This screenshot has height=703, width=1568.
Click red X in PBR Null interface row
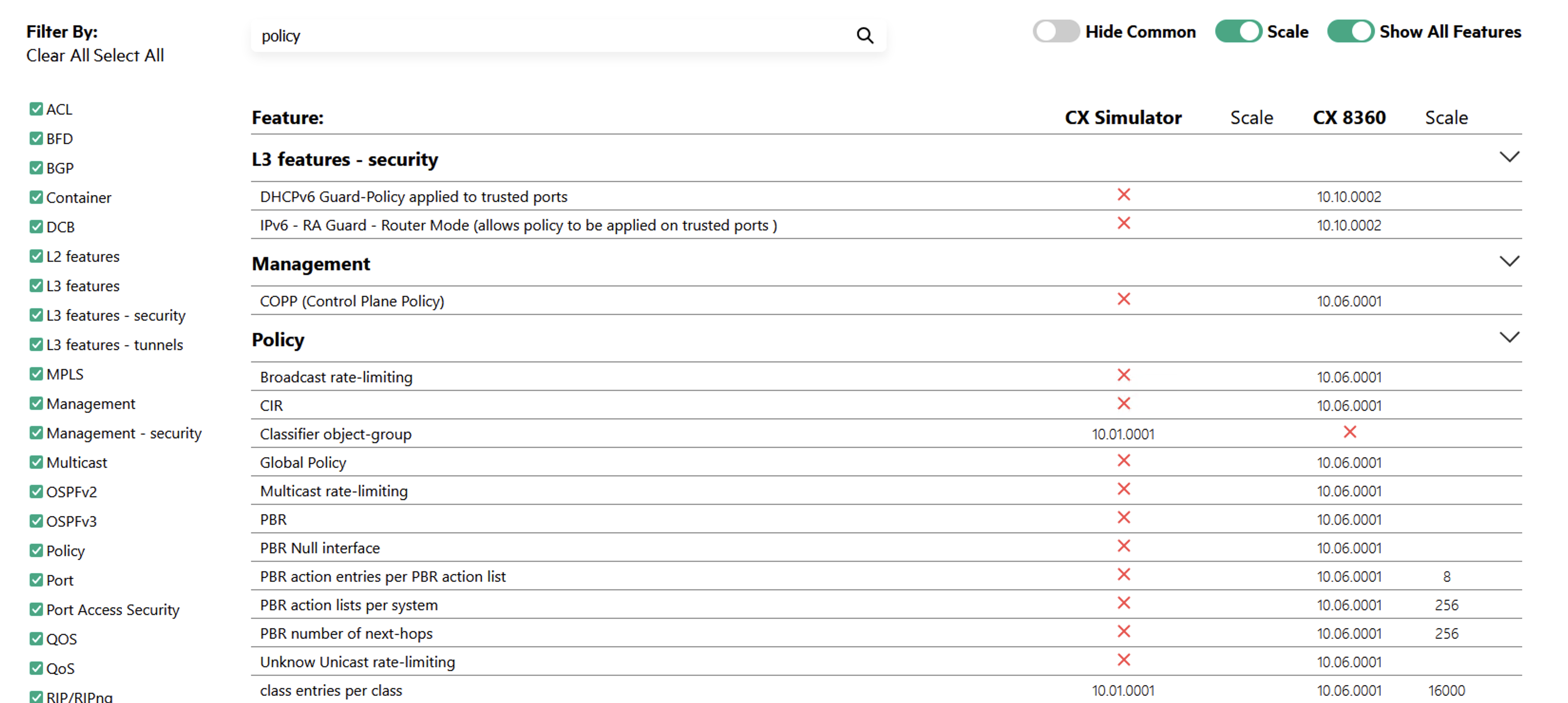(x=1124, y=546)
